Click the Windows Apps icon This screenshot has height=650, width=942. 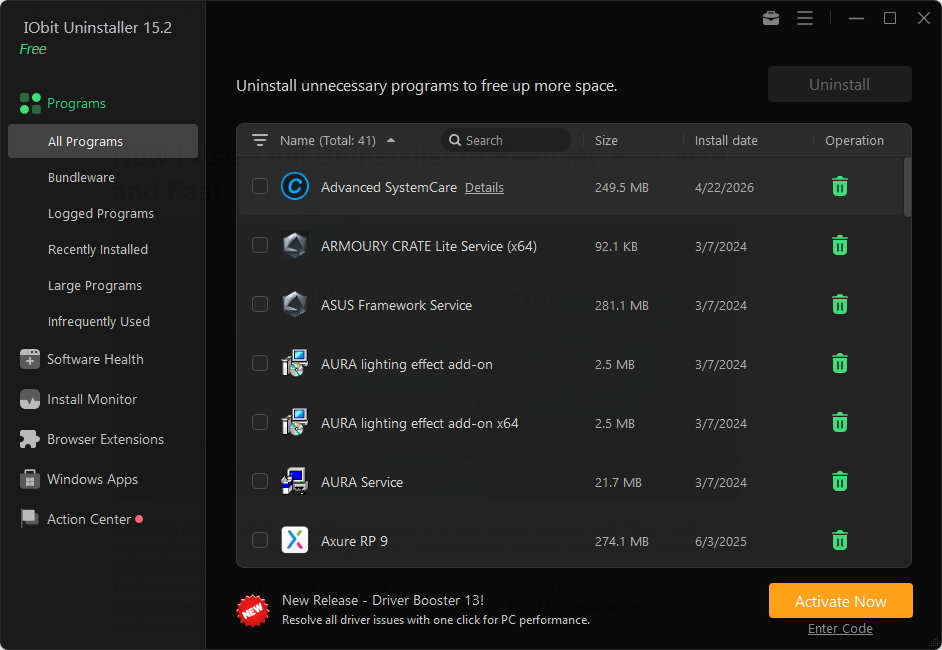[29, 479]
